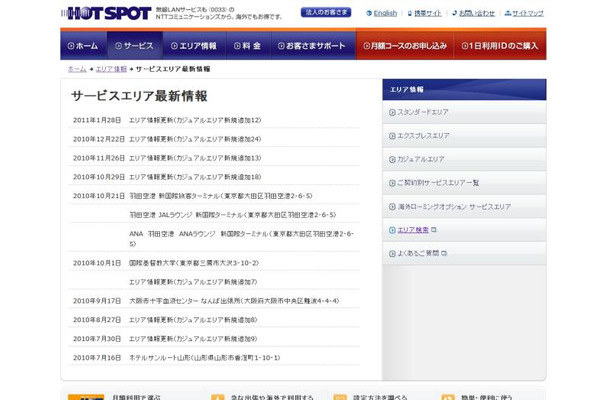The width and height of the screenshot is (610, 400).
Task: Click the サービスエリア最新情報 page heading
Action: coord(139,96)
